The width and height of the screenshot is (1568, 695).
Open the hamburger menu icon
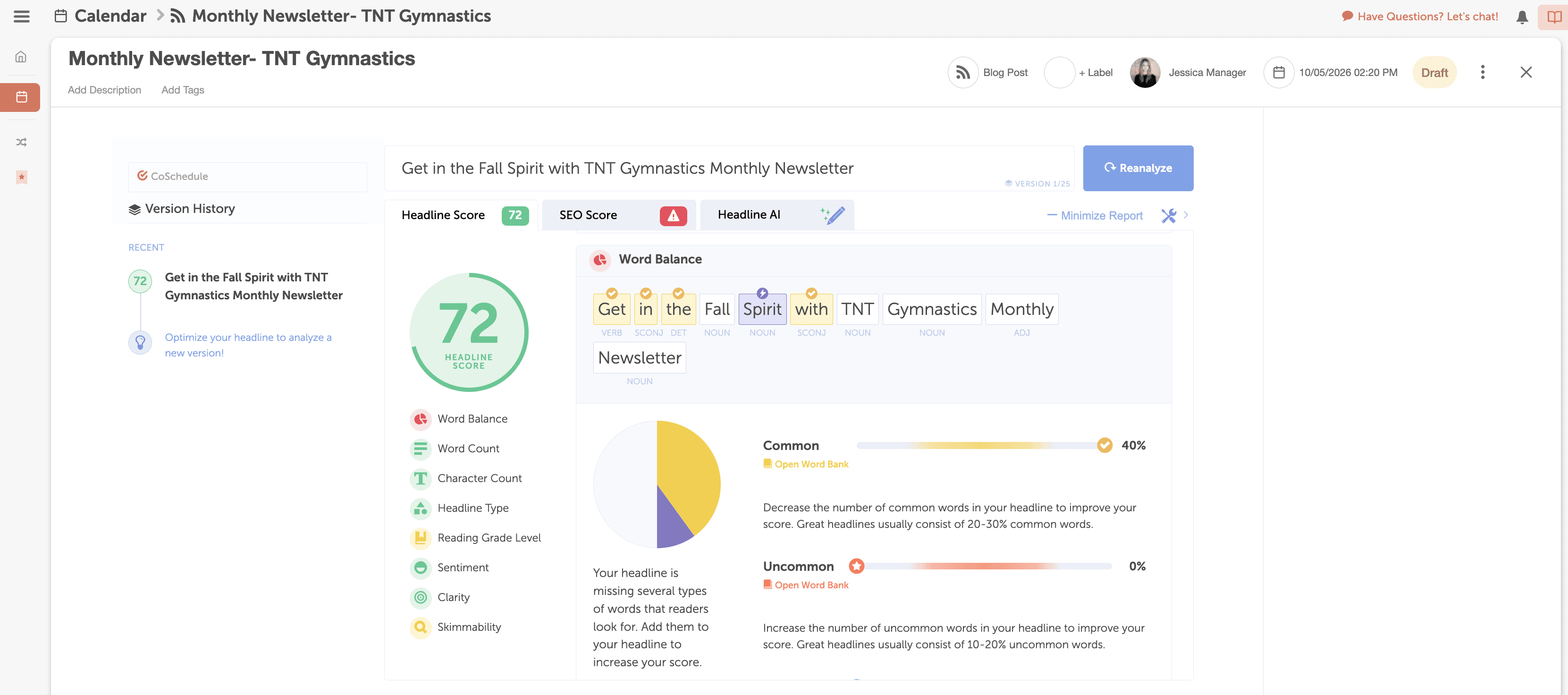click(21, 17)
